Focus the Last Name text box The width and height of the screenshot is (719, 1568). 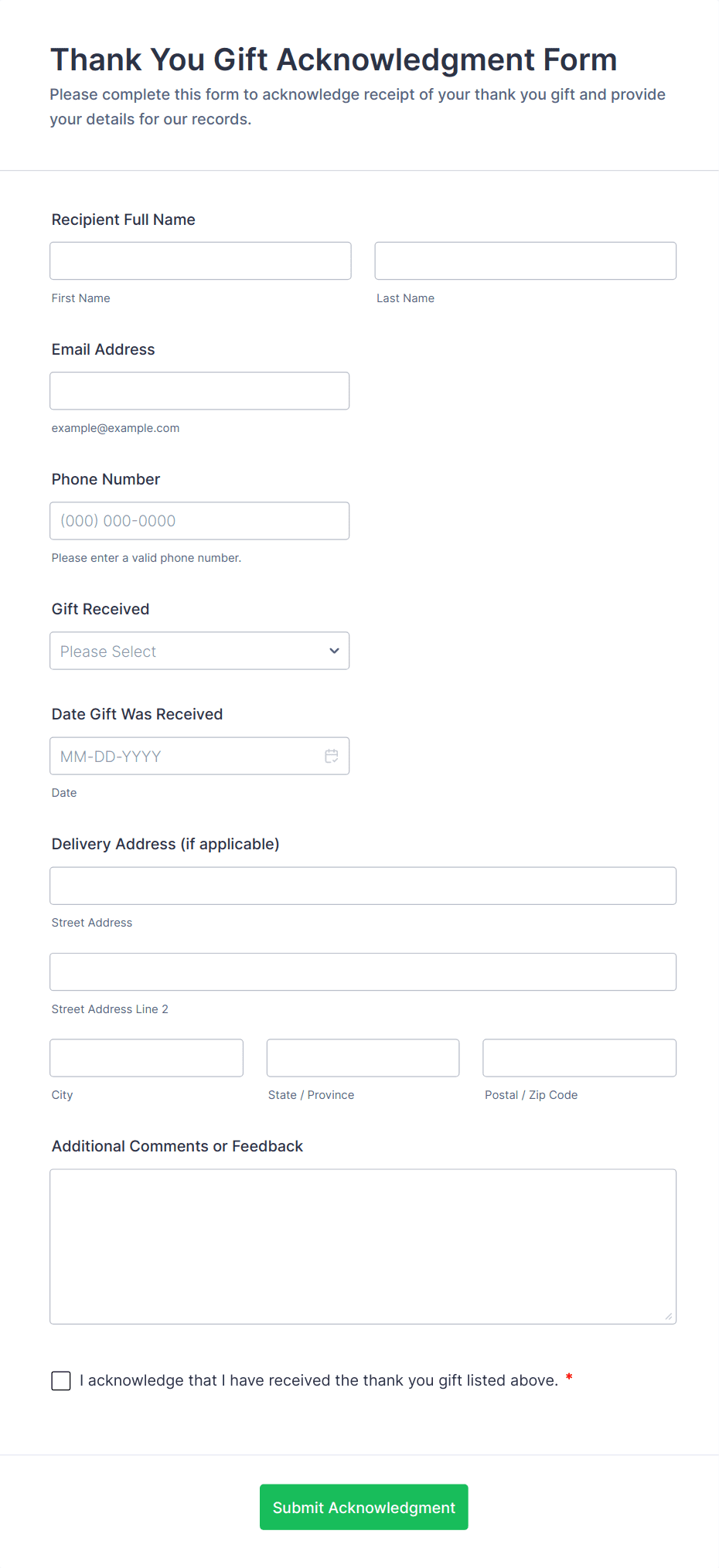(x=525, y=260)
